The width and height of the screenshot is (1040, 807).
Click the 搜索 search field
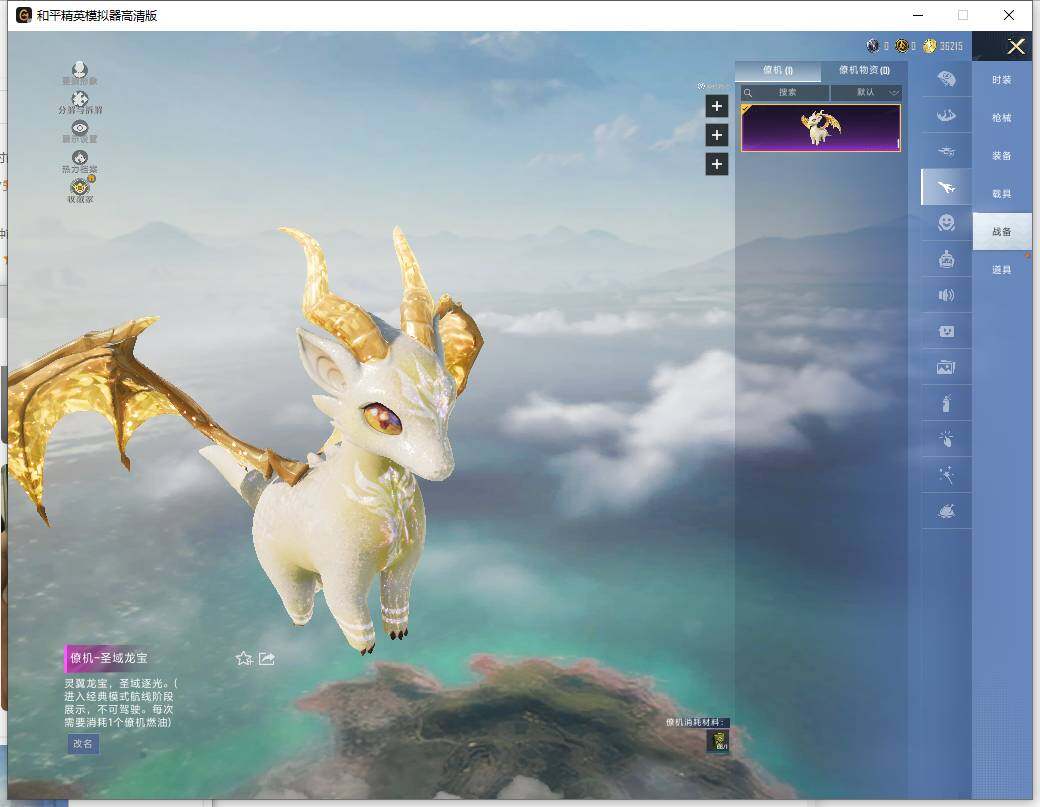[x=785, y=92]
